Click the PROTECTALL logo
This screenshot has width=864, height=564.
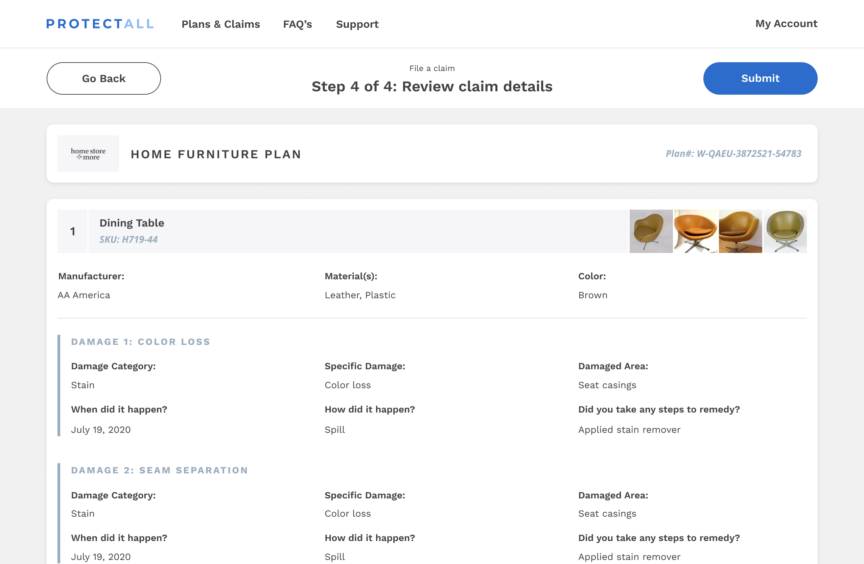[x=100, y=24]
